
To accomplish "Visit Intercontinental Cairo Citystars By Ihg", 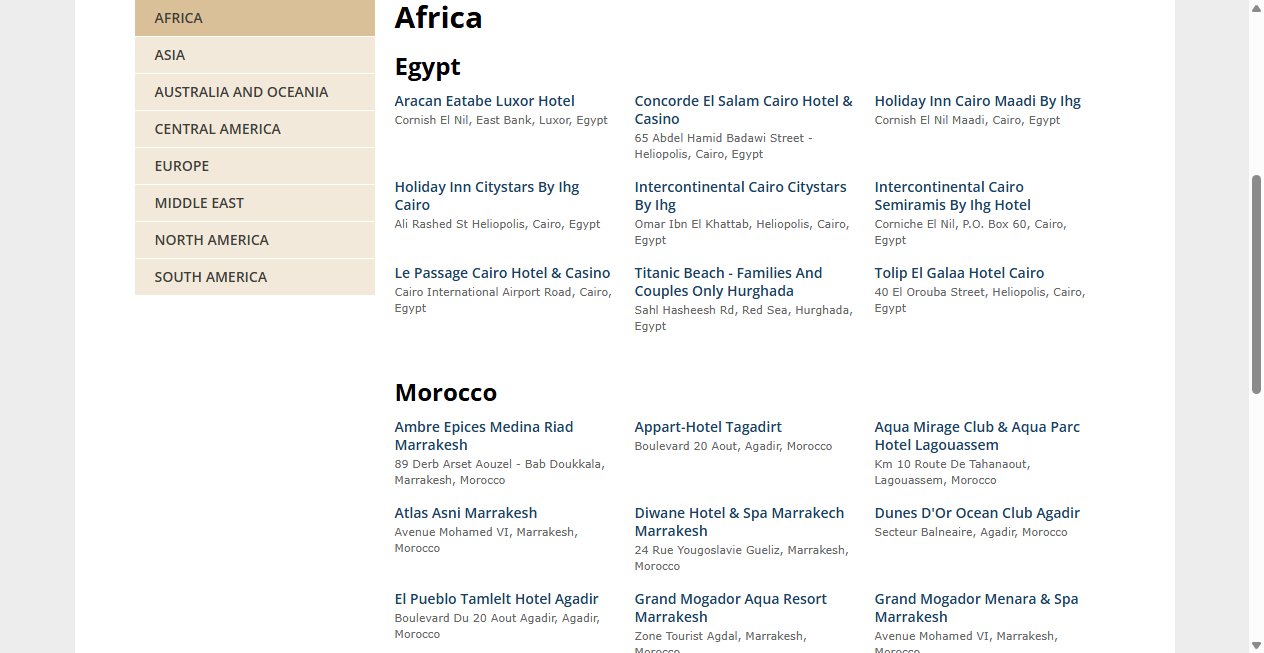I will [x=740, y=196].
